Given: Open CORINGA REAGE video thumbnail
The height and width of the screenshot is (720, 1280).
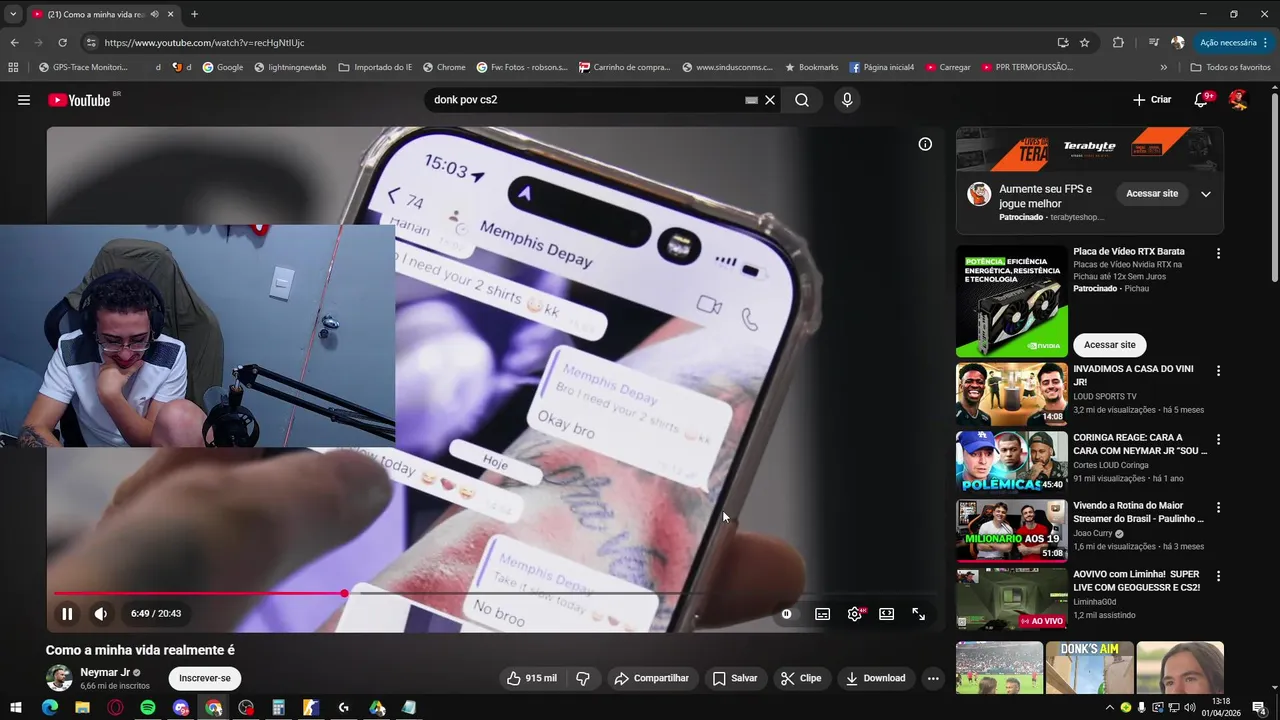Looking at the screenshot, I should (1012, 463).
